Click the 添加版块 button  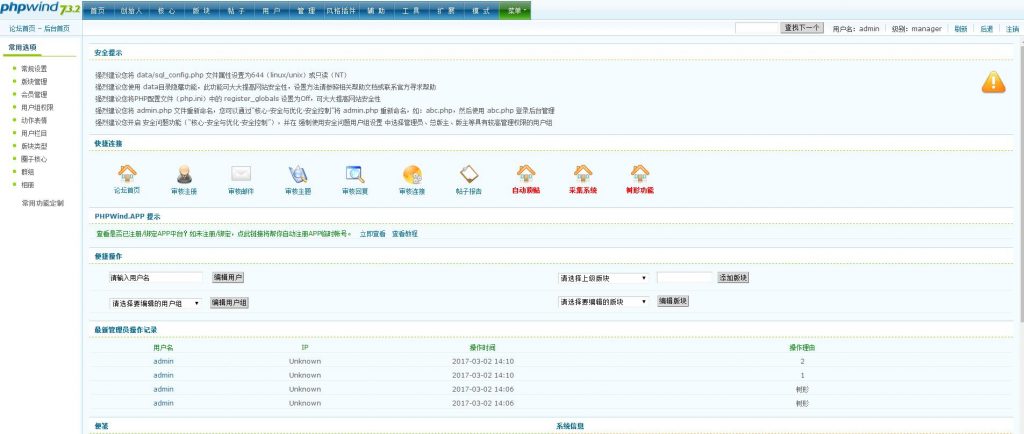pyautogui.click(x=733, y=277)
